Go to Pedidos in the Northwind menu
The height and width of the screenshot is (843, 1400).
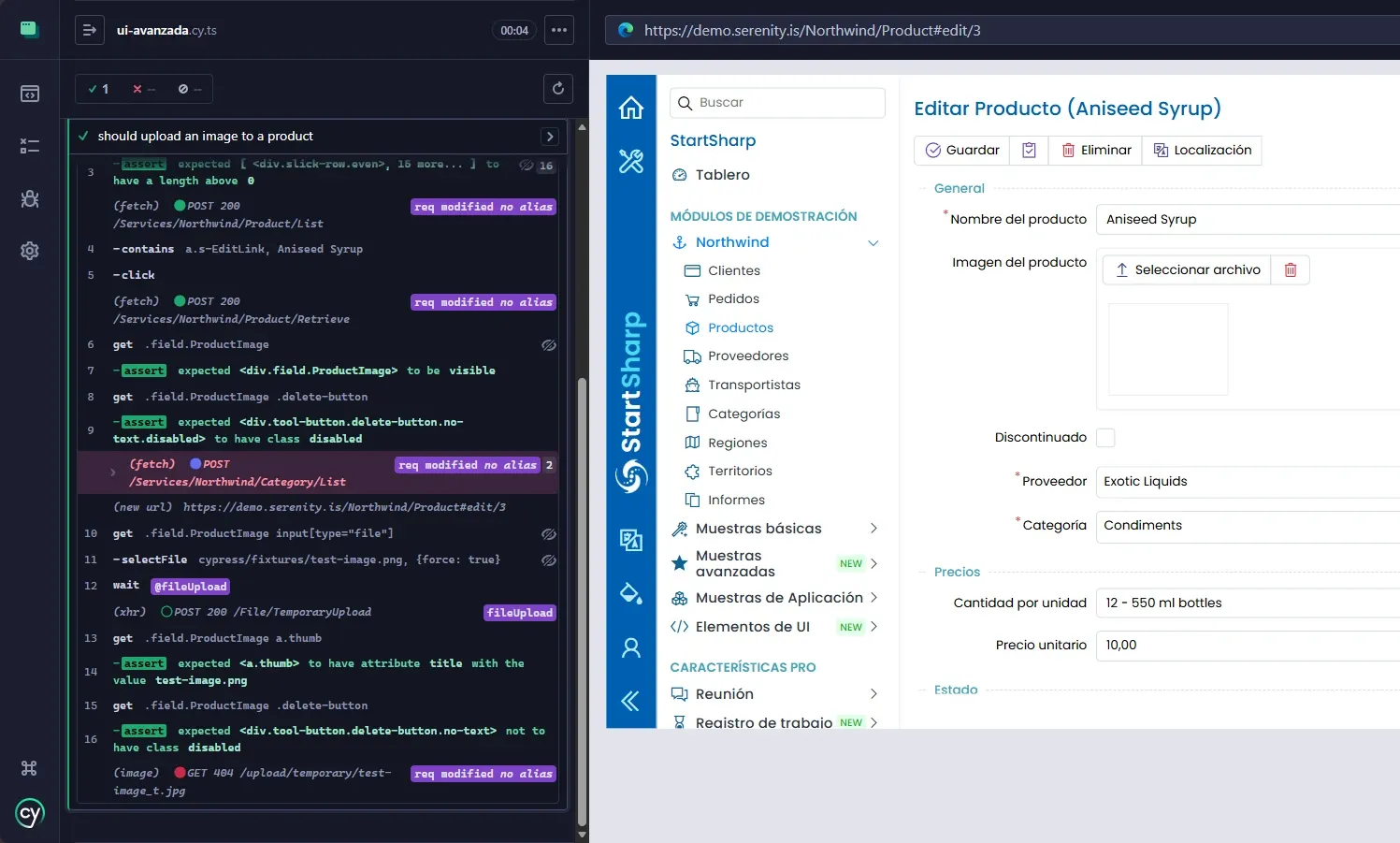[733, 299]
